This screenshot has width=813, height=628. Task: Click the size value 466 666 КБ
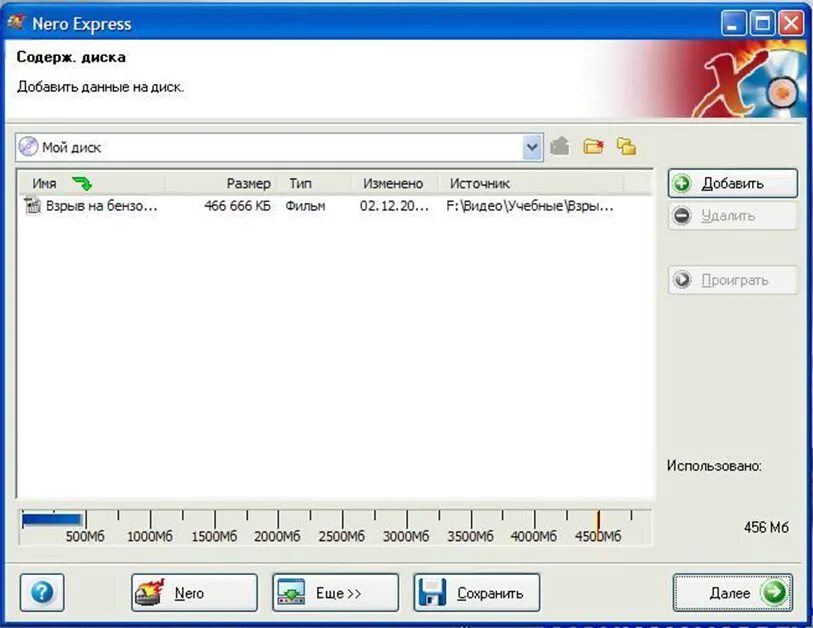[237, 206]
